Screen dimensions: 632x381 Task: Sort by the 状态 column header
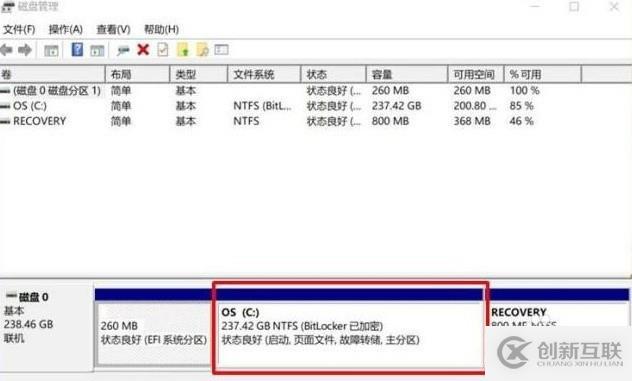333,74
